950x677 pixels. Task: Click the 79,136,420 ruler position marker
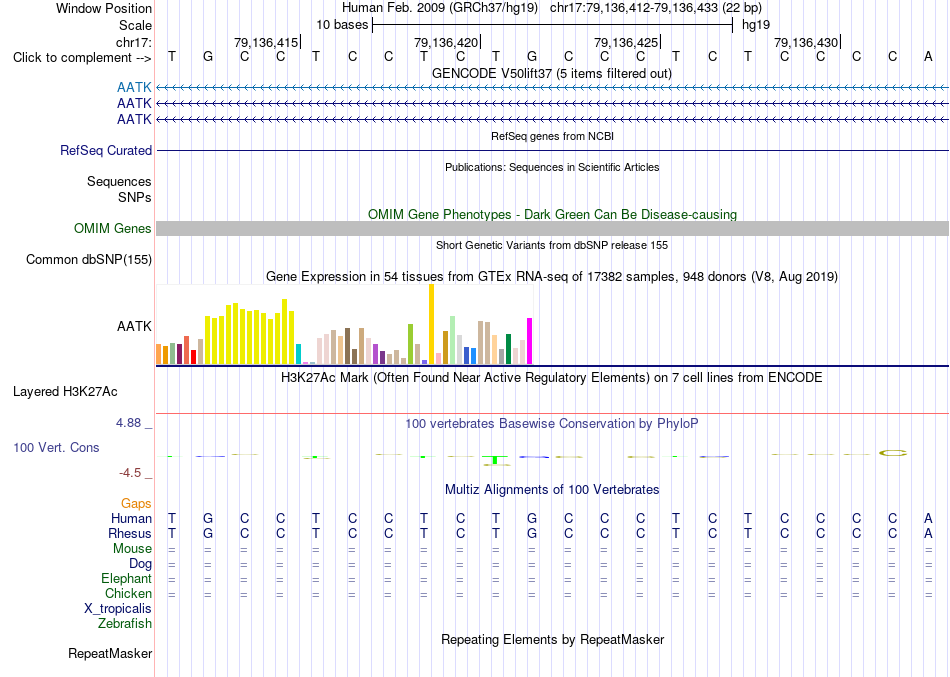tap(446, 42)
